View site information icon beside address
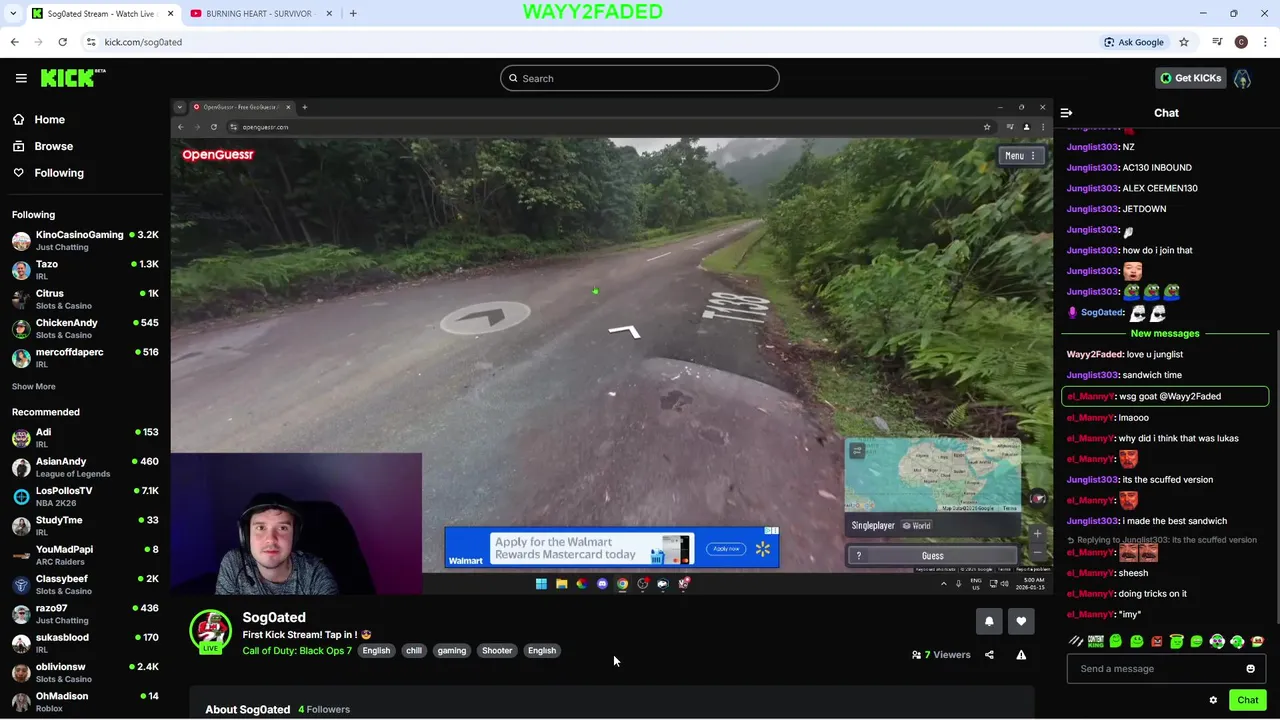The image size is (1280, 720). [91, 42]
